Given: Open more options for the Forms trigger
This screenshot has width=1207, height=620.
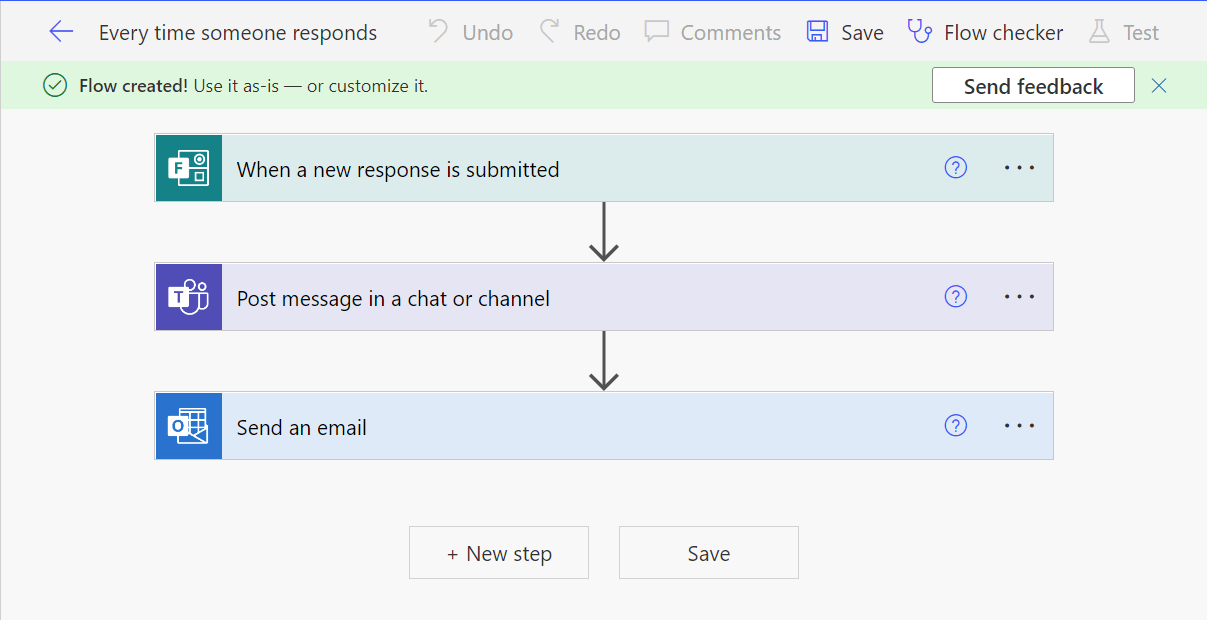Looking at the screenshot, I should coord(1019,168).
